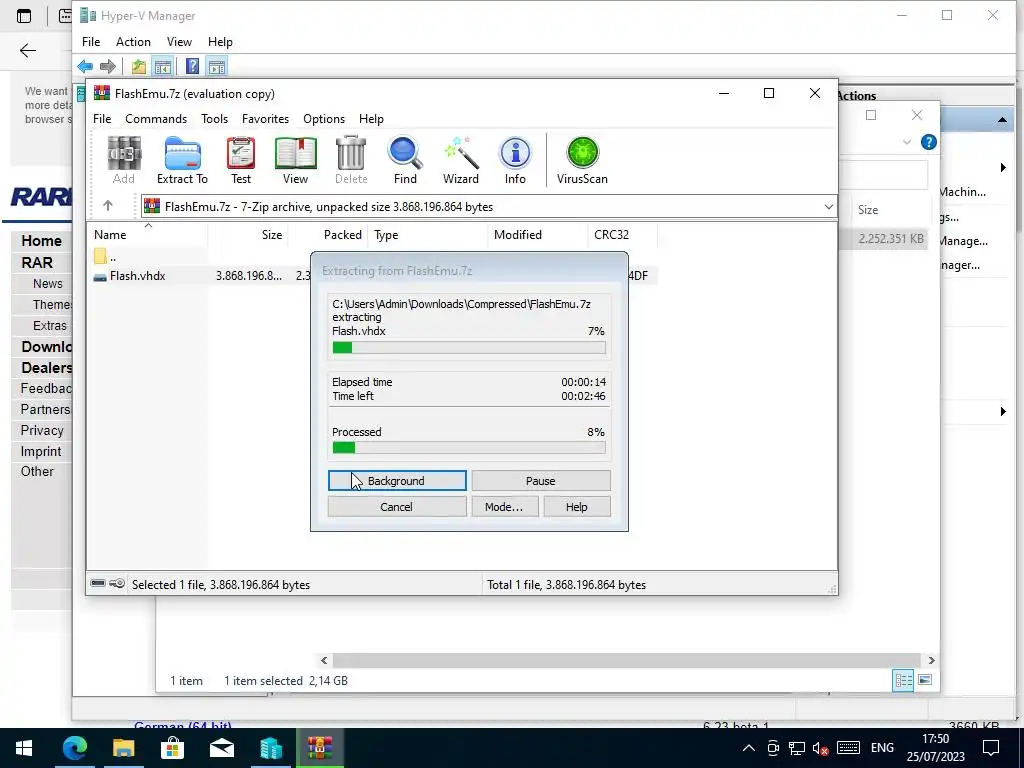Click the Hyper-V Manager forward arrow

click(x=108, y=66)
